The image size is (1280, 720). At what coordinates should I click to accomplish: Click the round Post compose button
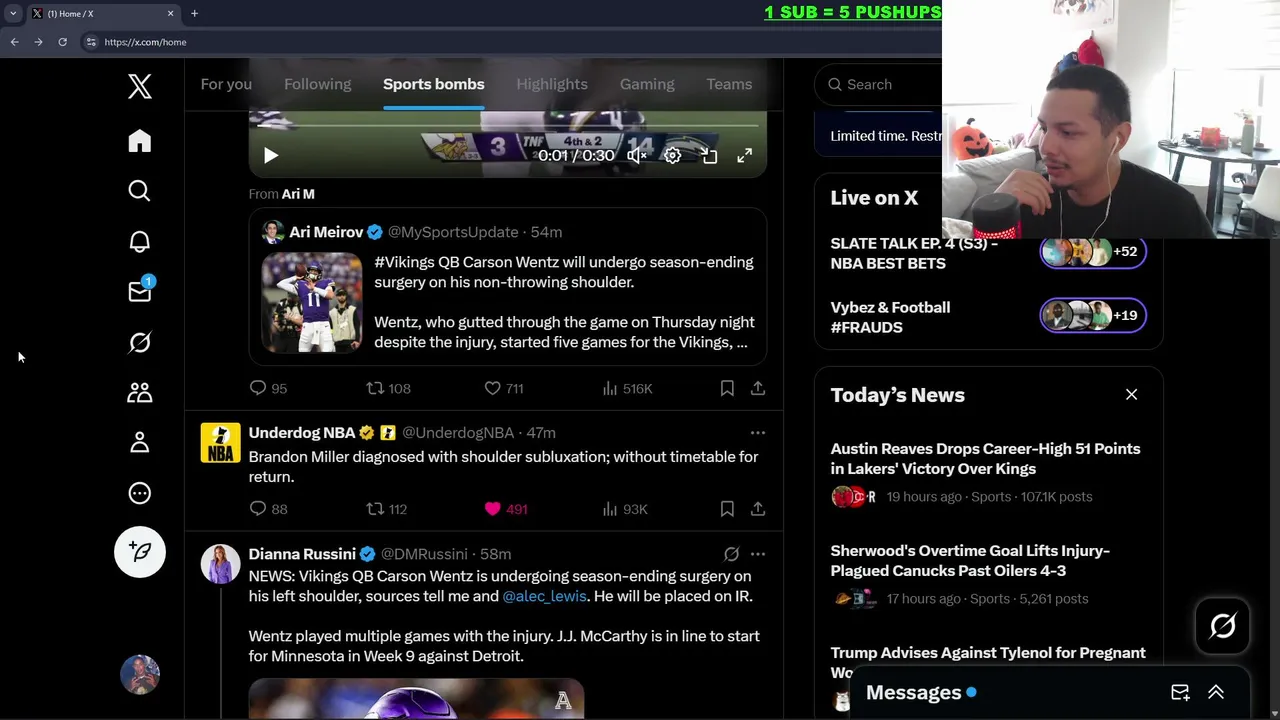pyautogui.click(x=140, y=552)
